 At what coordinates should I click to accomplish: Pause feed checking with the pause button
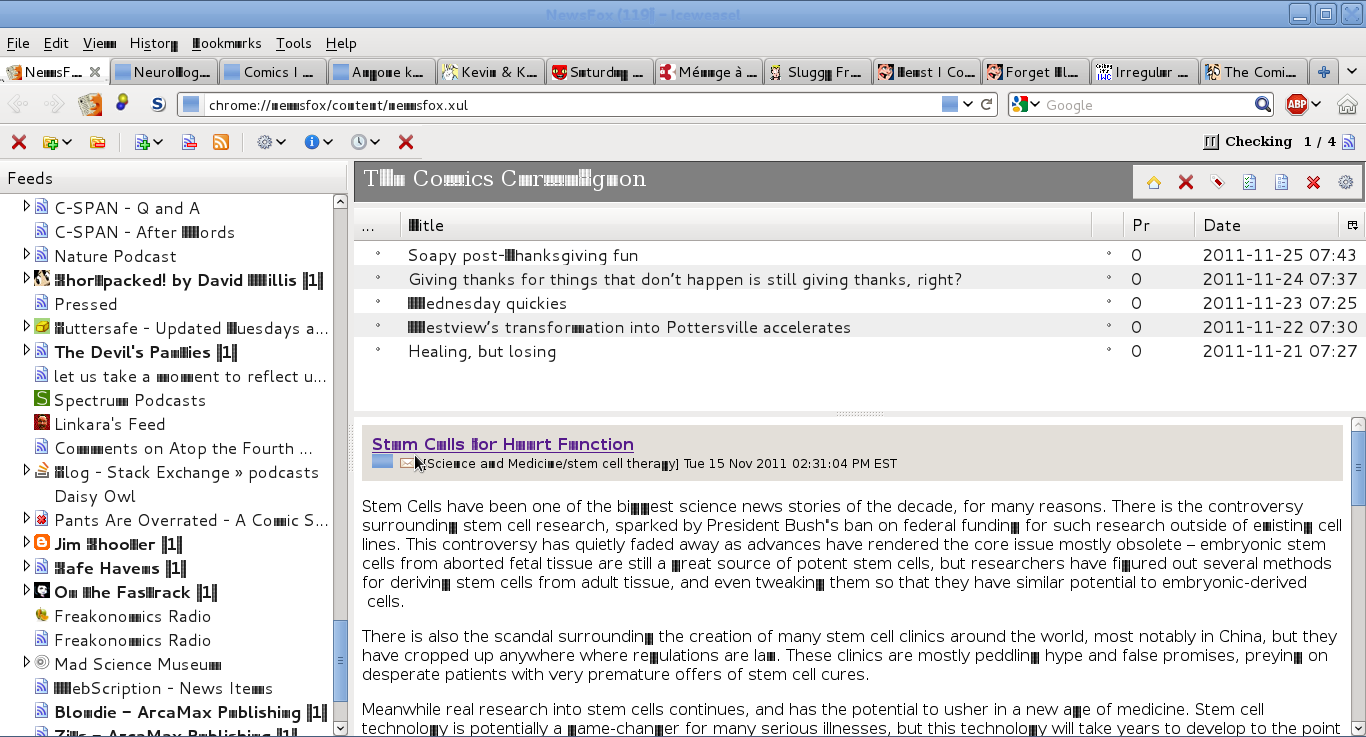point(1211,142)
